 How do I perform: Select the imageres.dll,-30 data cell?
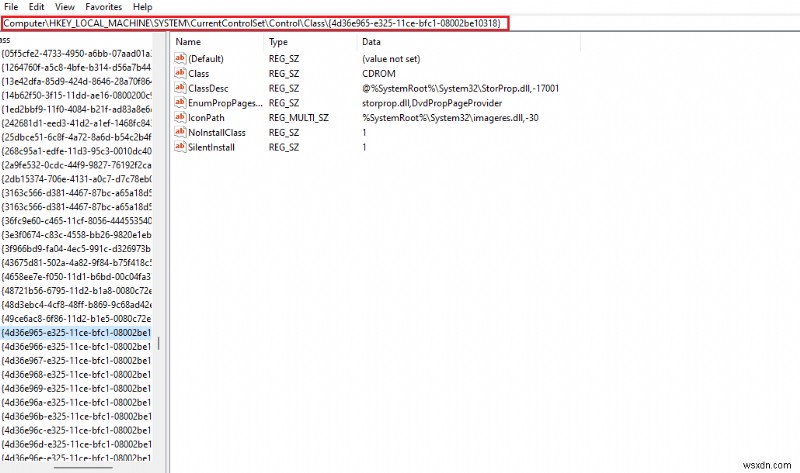[x=451, y=118]
